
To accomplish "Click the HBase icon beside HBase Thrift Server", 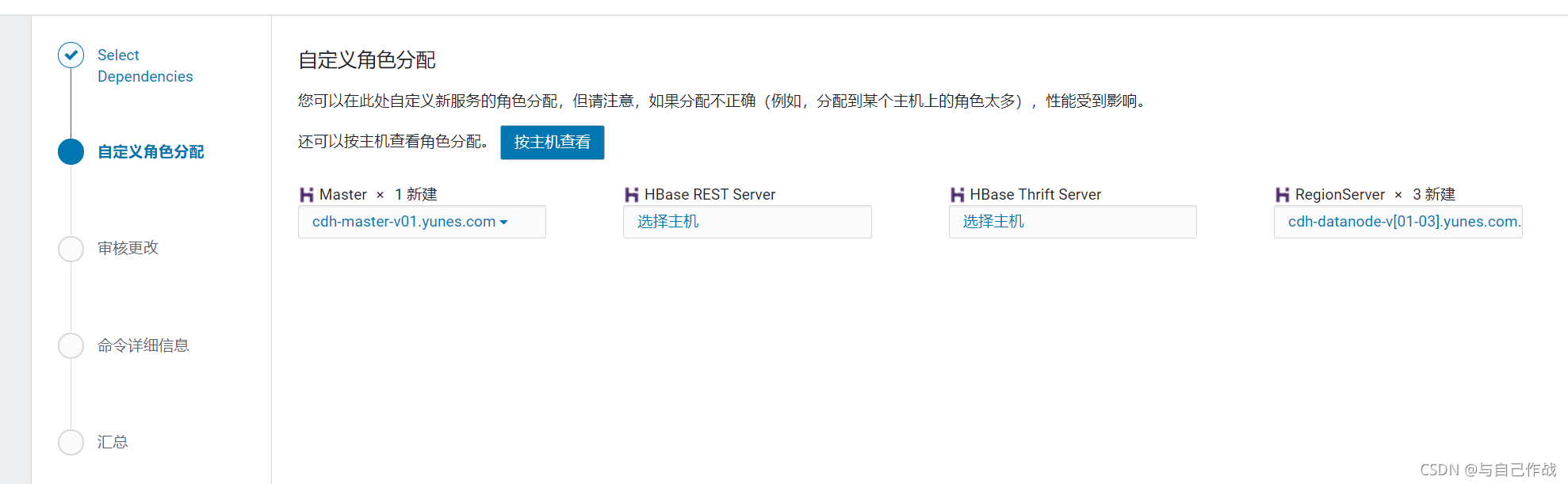I will 958,195.
